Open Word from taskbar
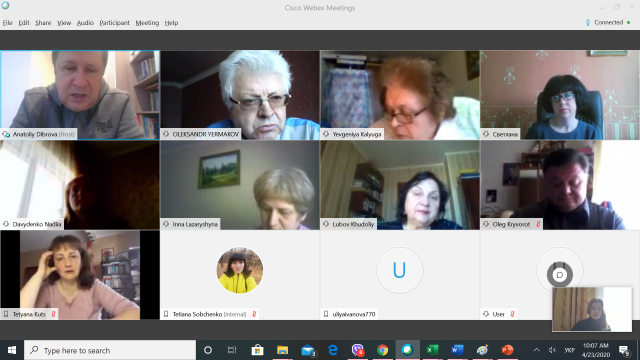640x360 pixels. (x=457, y=350)
